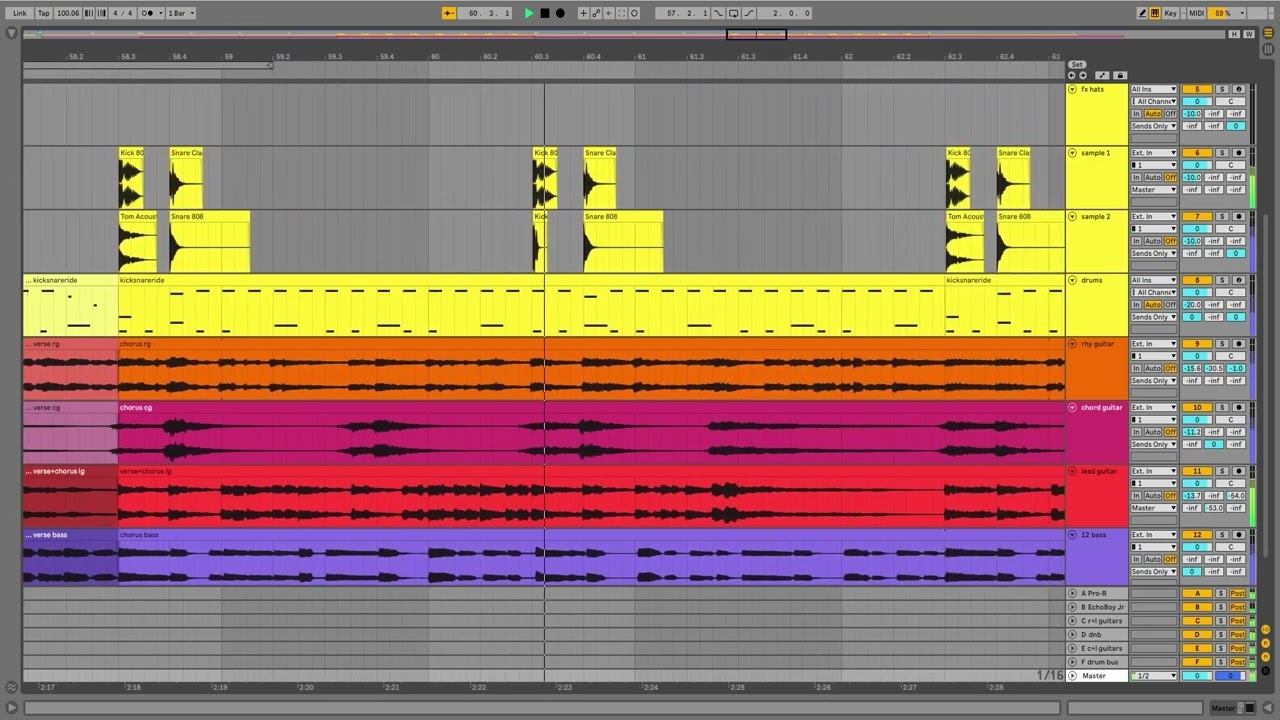The width and height of the screenshot is (1280, 720).
Task: Click the Arrangement Record button
Action: 560,13
